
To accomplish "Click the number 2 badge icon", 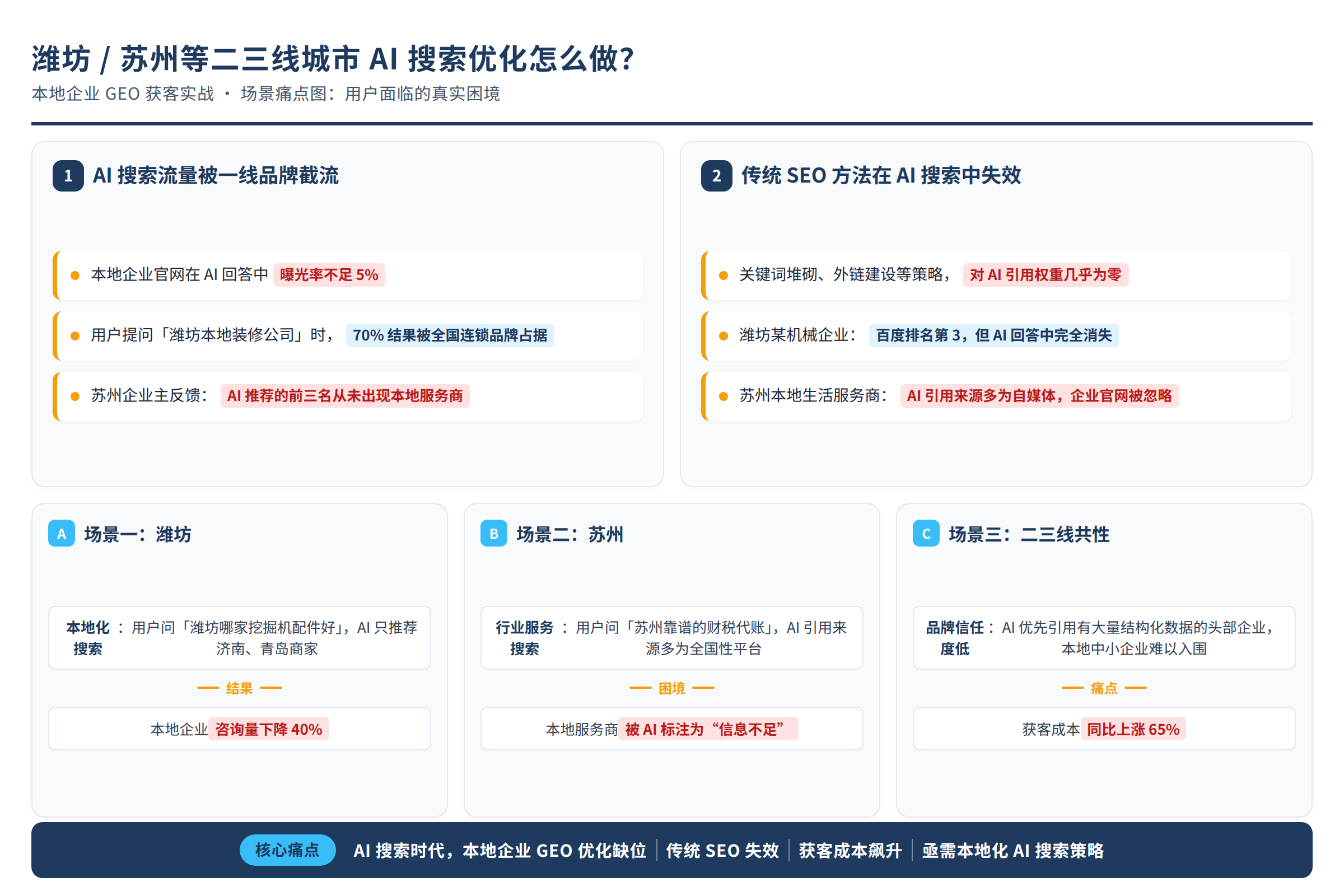I will click(x=717, y=175).
